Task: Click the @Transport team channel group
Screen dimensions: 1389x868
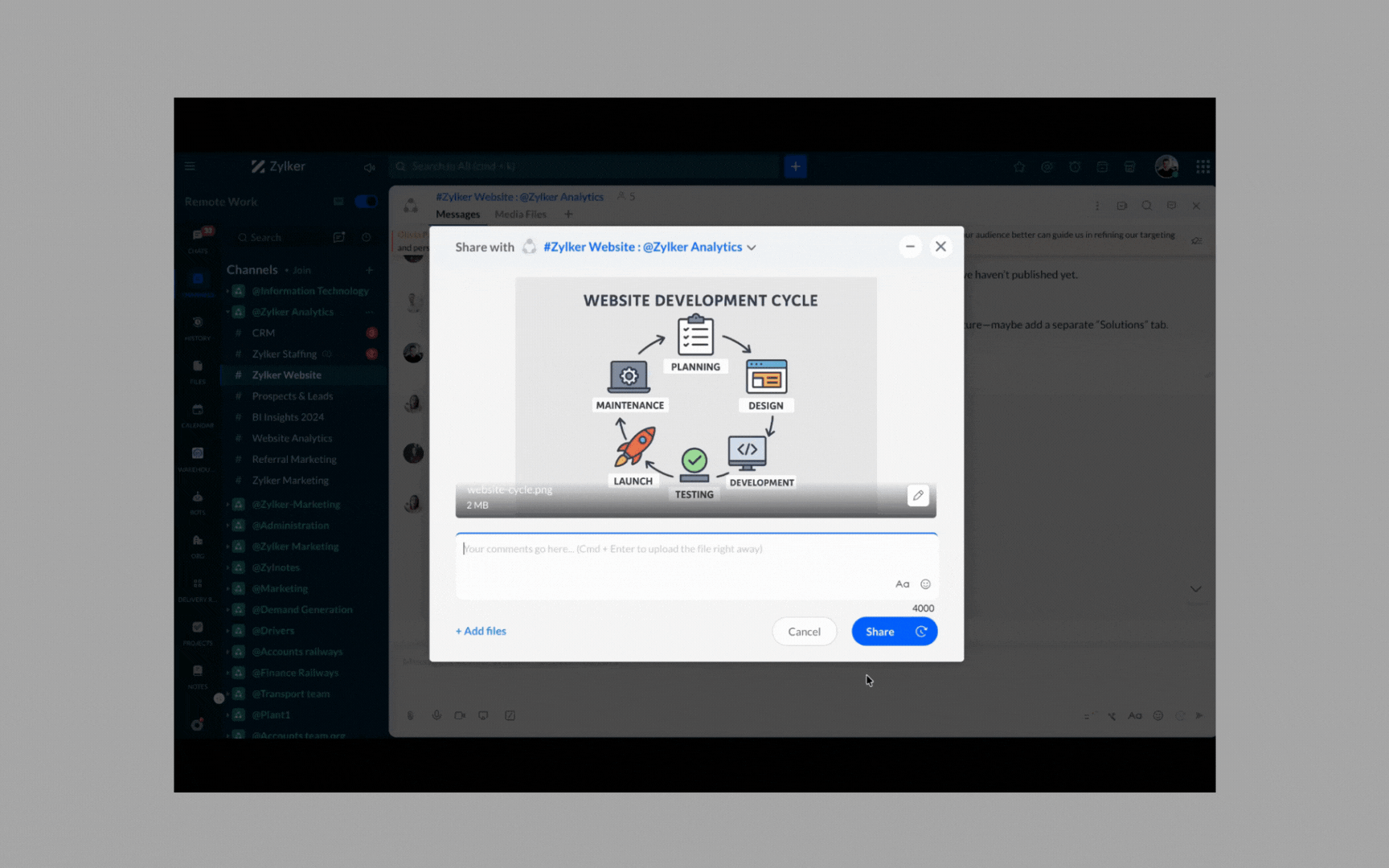Action: tap(290, 694)
